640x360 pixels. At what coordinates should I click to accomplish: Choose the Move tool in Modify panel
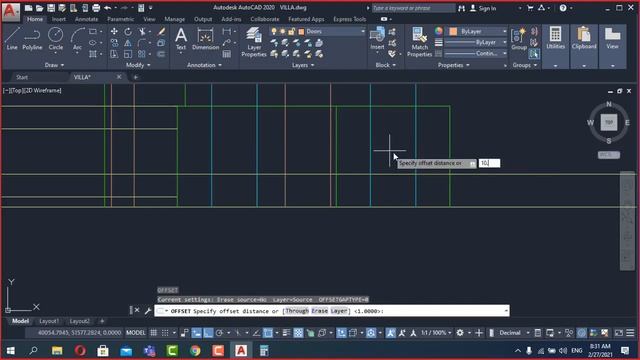point(114,31)
